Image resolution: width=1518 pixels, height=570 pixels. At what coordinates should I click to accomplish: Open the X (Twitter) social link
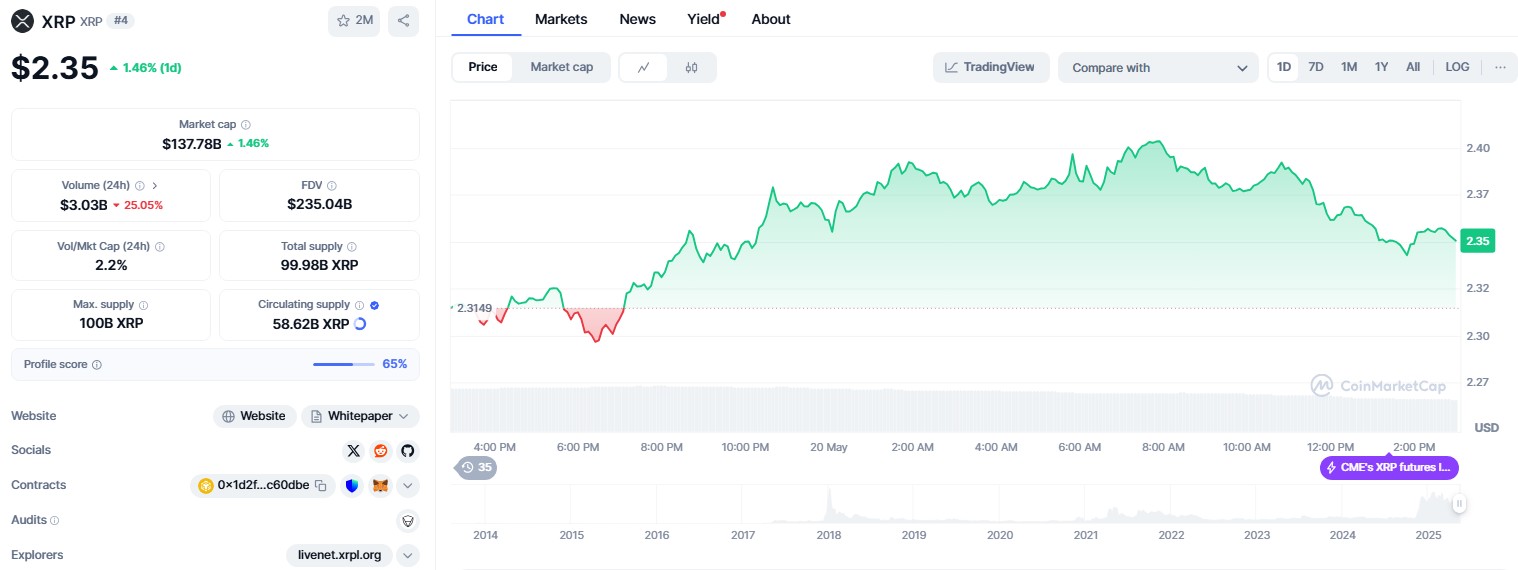tap(353, 451)
